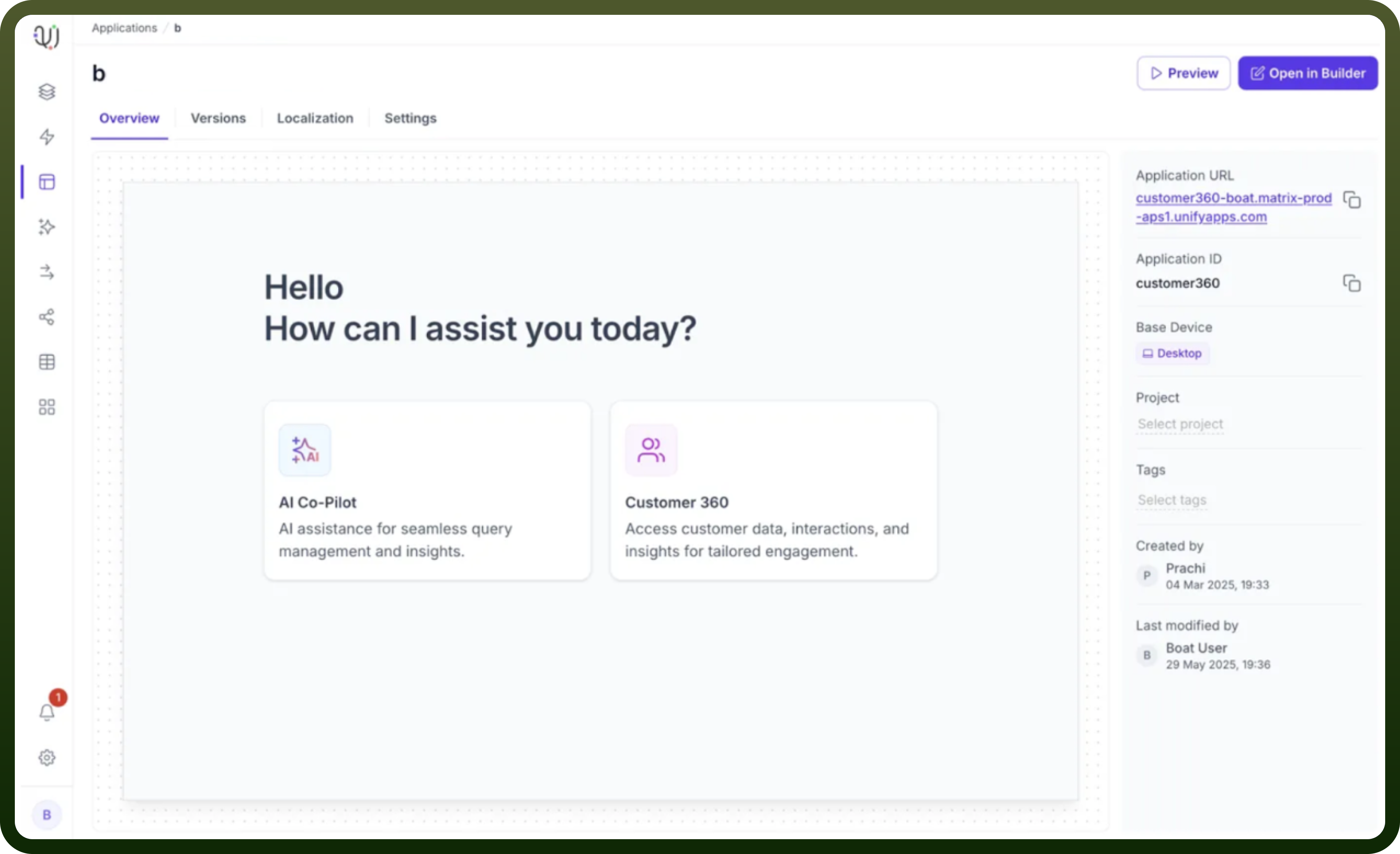Open the notifications bell icon
The image size is (1400, 854).
point(47,712)
